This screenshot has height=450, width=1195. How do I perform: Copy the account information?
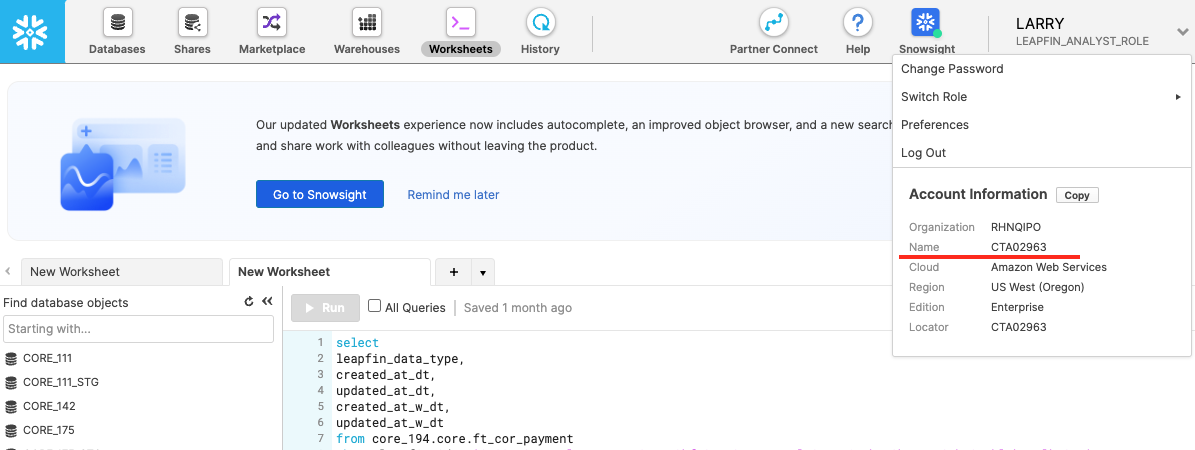click(x=1077, y=195)
